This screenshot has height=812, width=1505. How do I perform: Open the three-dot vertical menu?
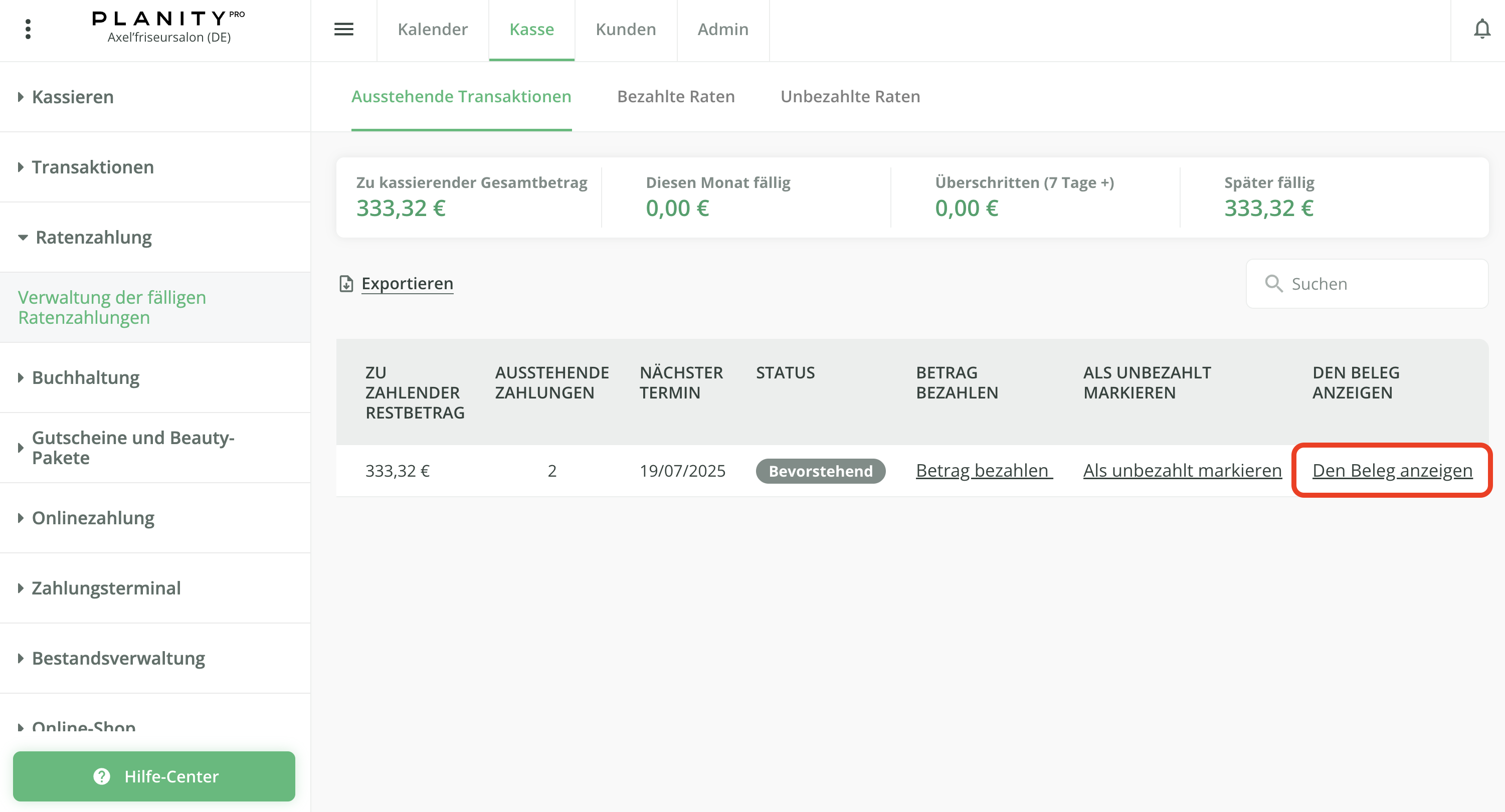pos(28,29)
